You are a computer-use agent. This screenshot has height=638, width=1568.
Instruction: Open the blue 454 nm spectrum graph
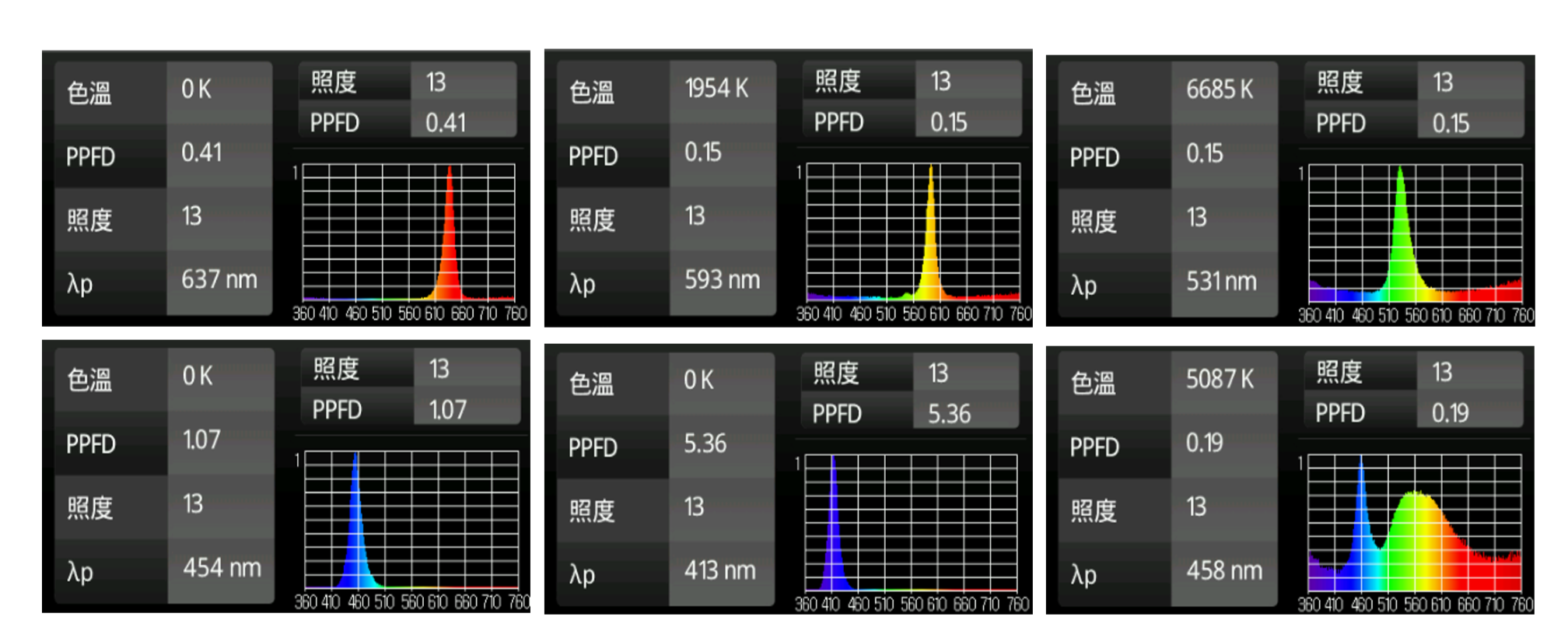coord(411,520)
